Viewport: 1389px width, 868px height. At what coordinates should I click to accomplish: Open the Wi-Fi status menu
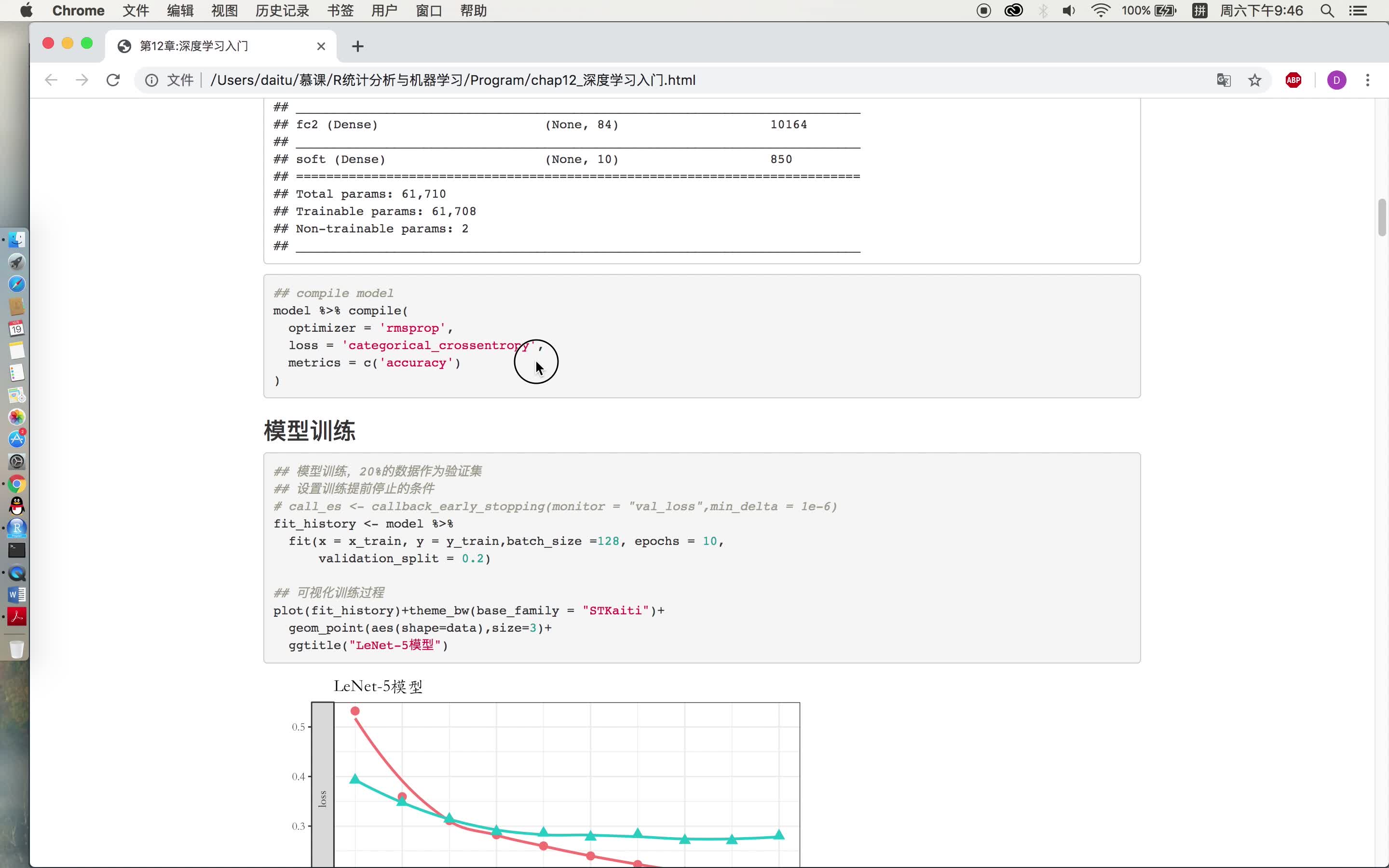[1100, 11]
